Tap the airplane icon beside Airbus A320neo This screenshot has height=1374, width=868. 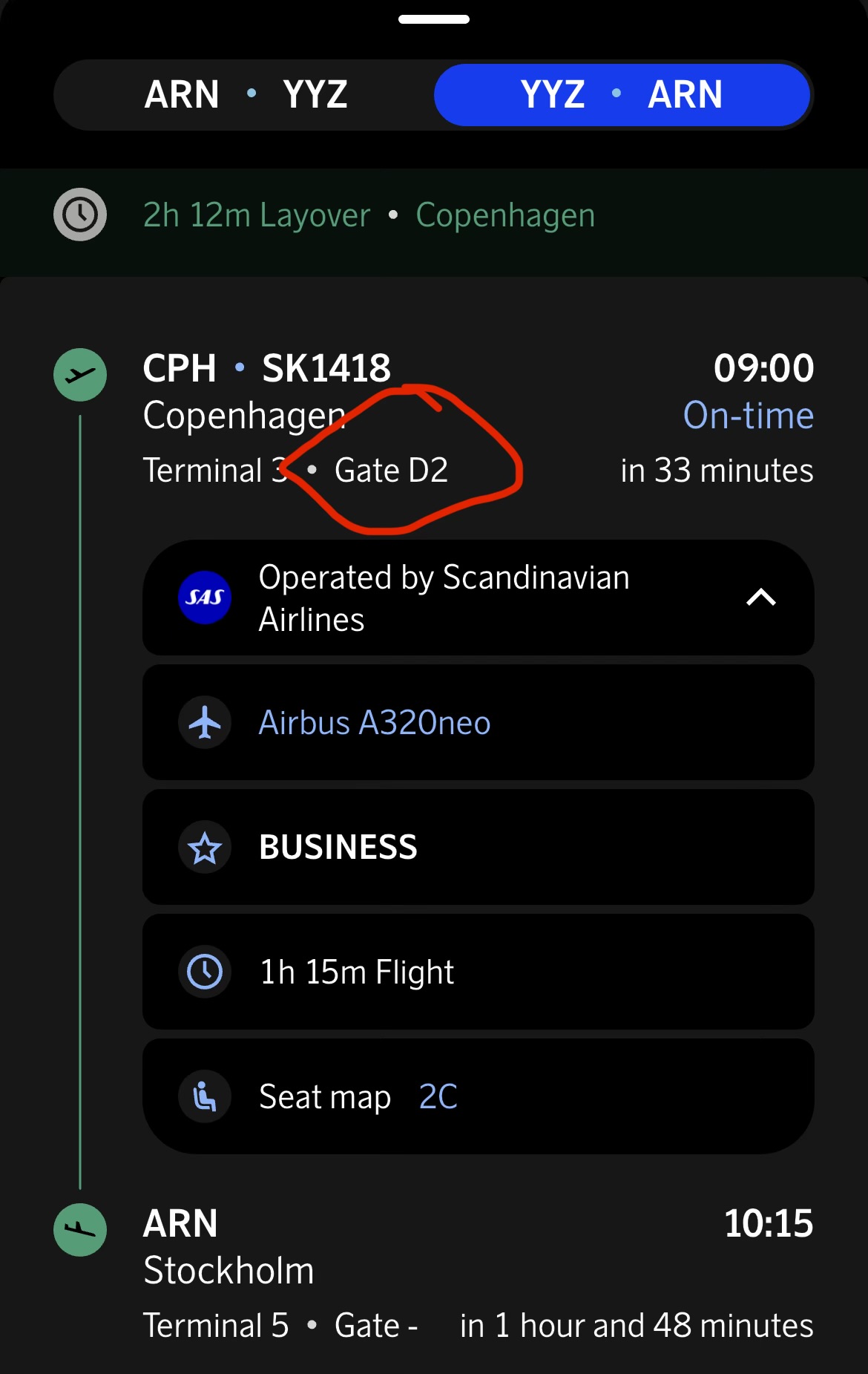coord(205,722)
